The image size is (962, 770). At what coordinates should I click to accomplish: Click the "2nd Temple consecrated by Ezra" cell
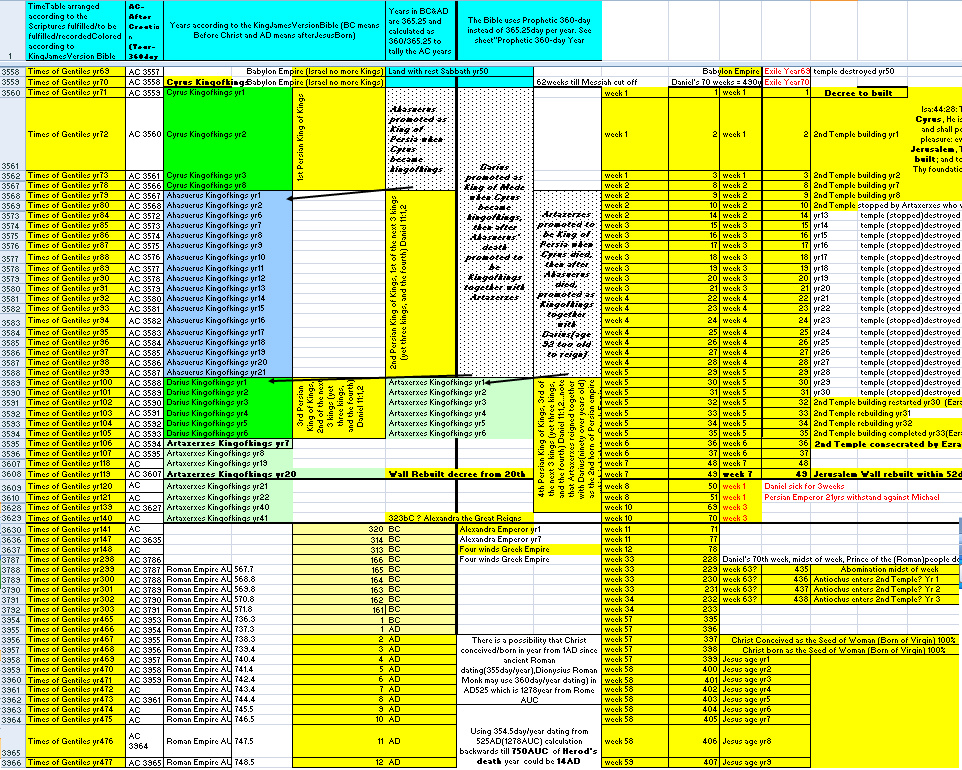click(x=887, y=444)
